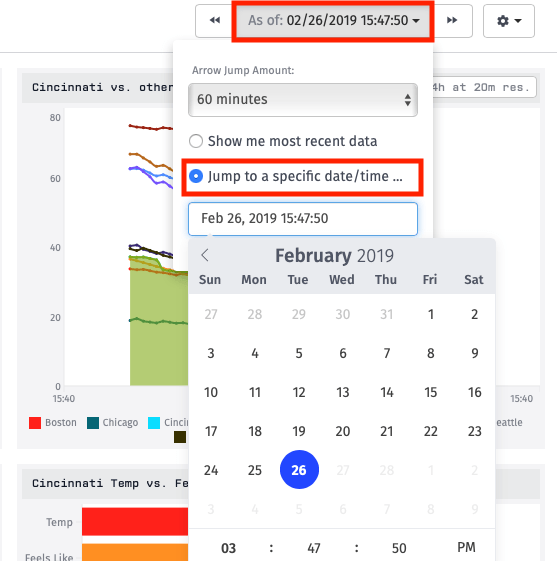557x561 pixels.
Task: Pick February 14 in the calendar
Action: [387, 392]
